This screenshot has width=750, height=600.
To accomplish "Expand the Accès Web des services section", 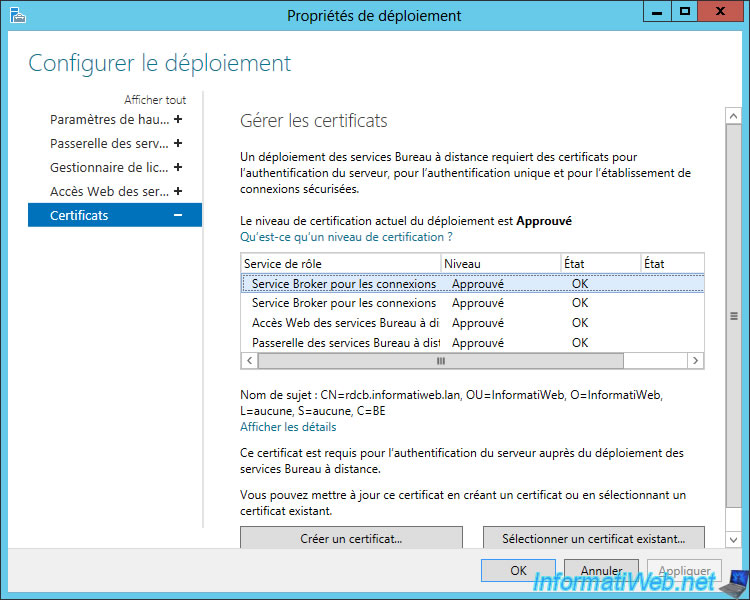I will click(x=178, y=191).
